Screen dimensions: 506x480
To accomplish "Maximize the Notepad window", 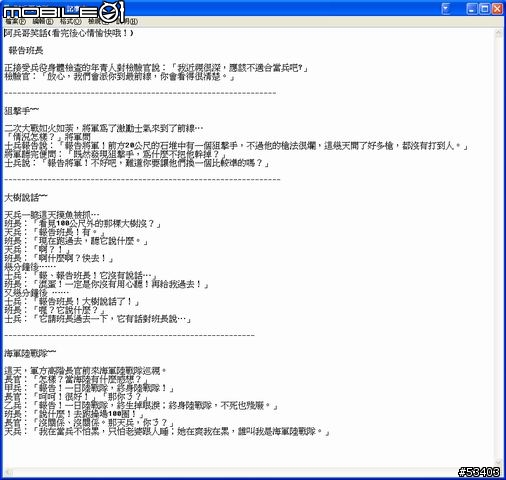I will (x=484, y=9).
